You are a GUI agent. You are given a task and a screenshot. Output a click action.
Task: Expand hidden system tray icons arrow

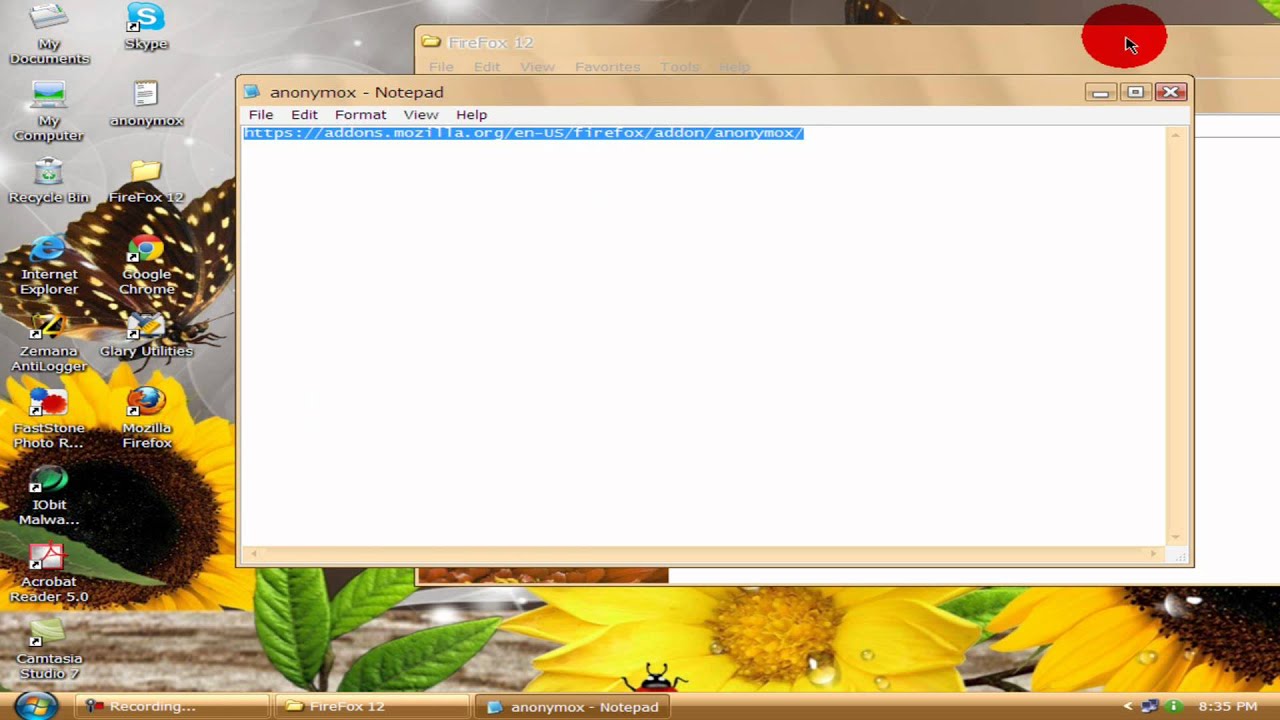click(x=1128, y=706)
